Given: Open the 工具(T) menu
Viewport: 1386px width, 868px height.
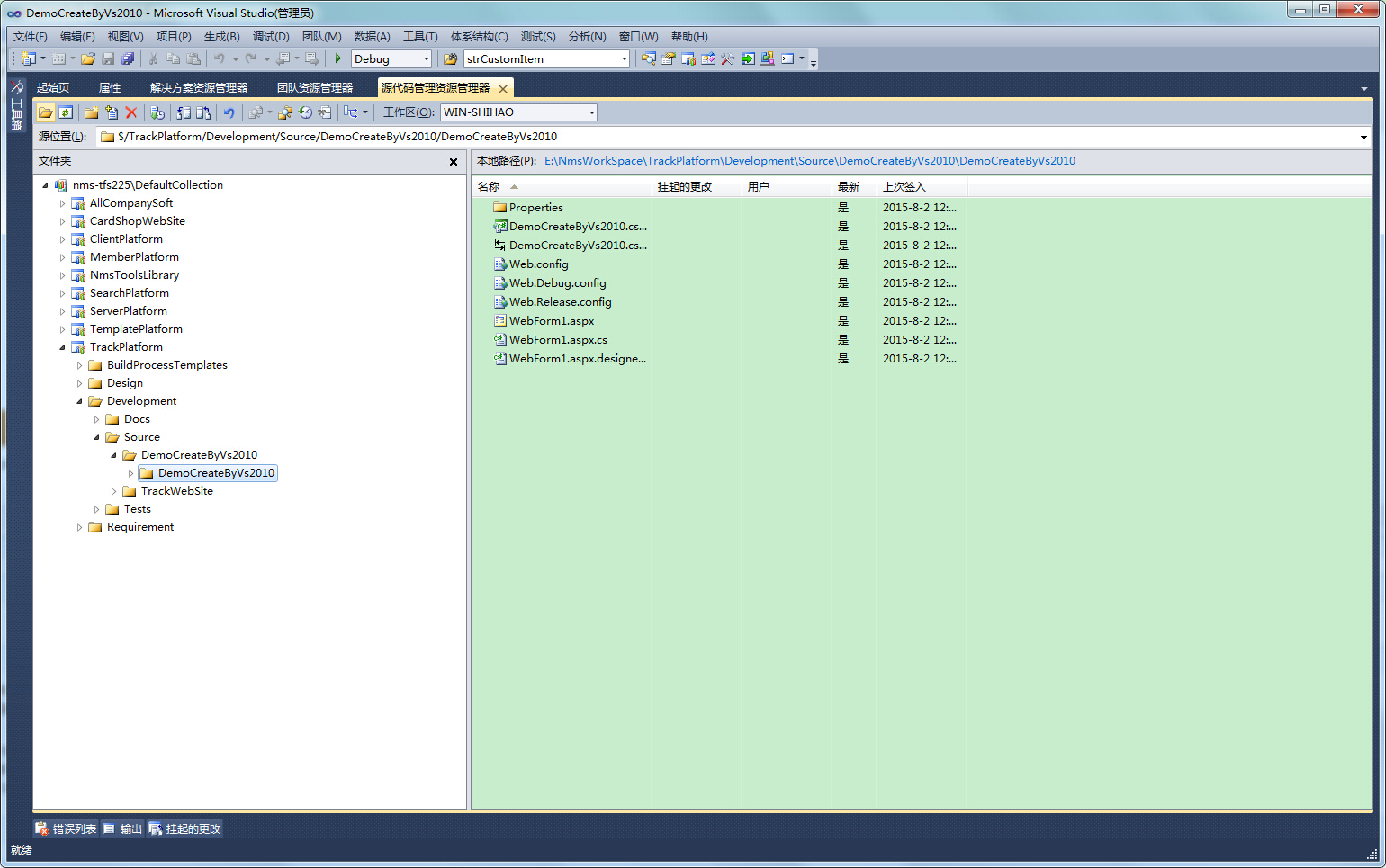Looking at the screenshot, I should pos(420,36).
